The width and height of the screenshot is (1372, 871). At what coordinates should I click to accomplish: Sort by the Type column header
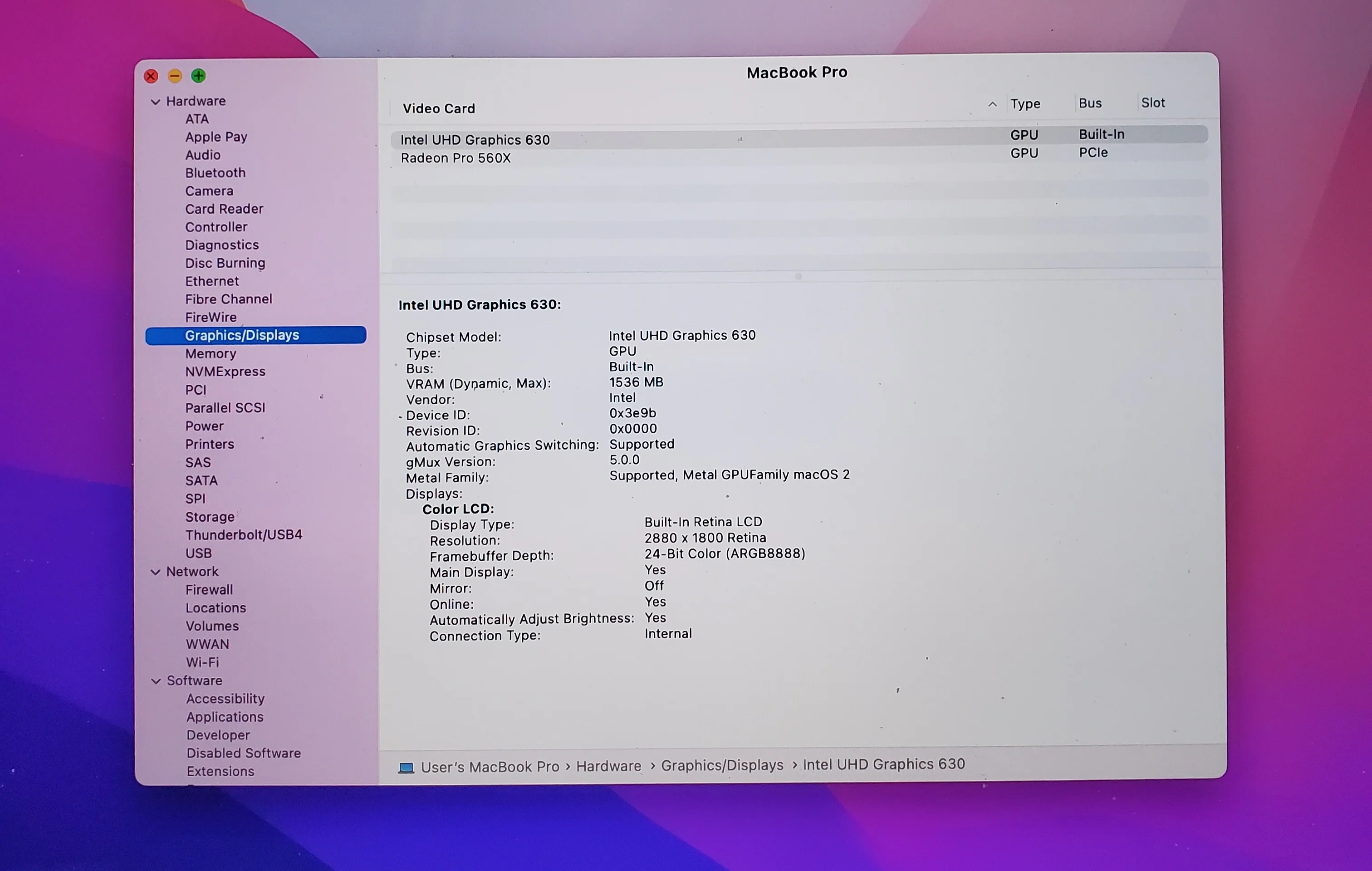click(1025, 104)
